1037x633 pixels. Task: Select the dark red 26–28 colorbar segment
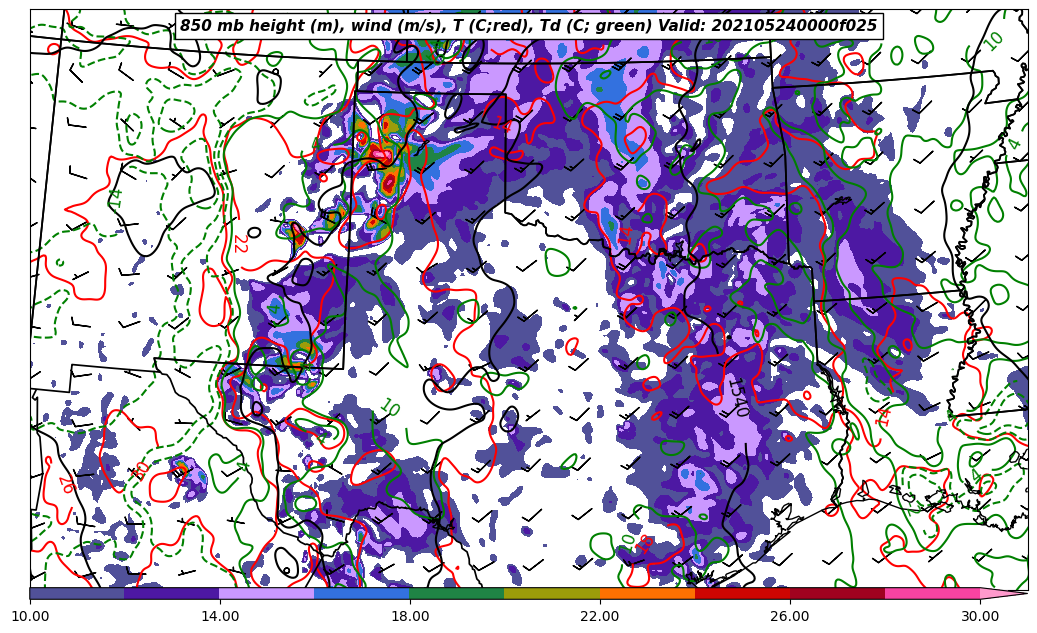point(837,594)
